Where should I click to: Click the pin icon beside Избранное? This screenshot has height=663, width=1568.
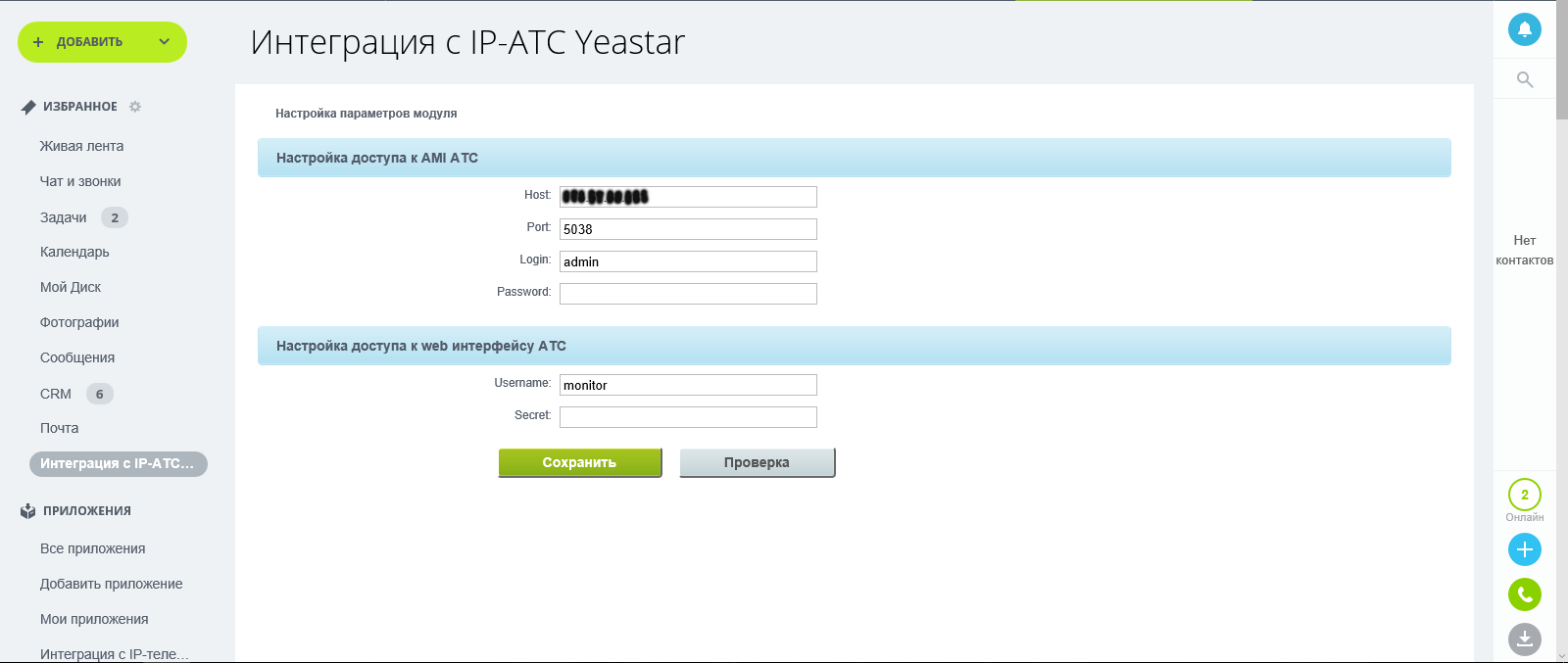tap(28, 107)
